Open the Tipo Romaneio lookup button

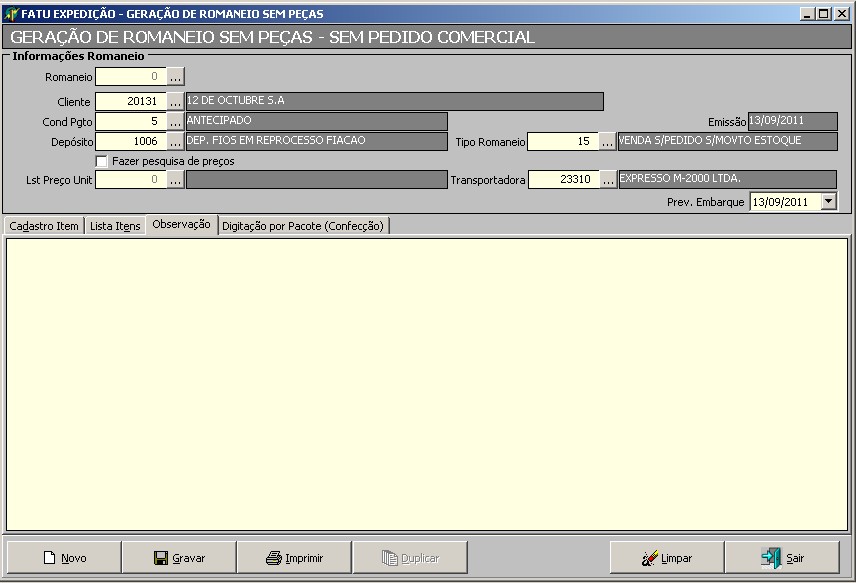tap(607, 142)
